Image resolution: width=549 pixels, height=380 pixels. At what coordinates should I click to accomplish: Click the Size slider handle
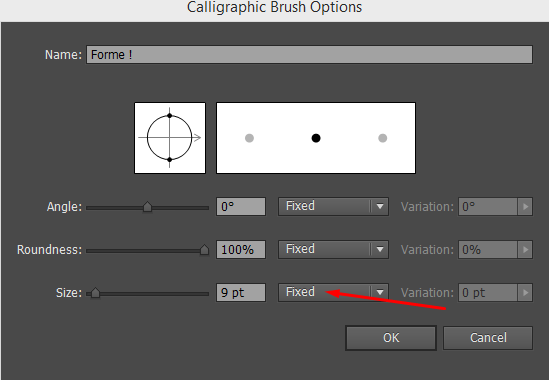coord(95,293)
